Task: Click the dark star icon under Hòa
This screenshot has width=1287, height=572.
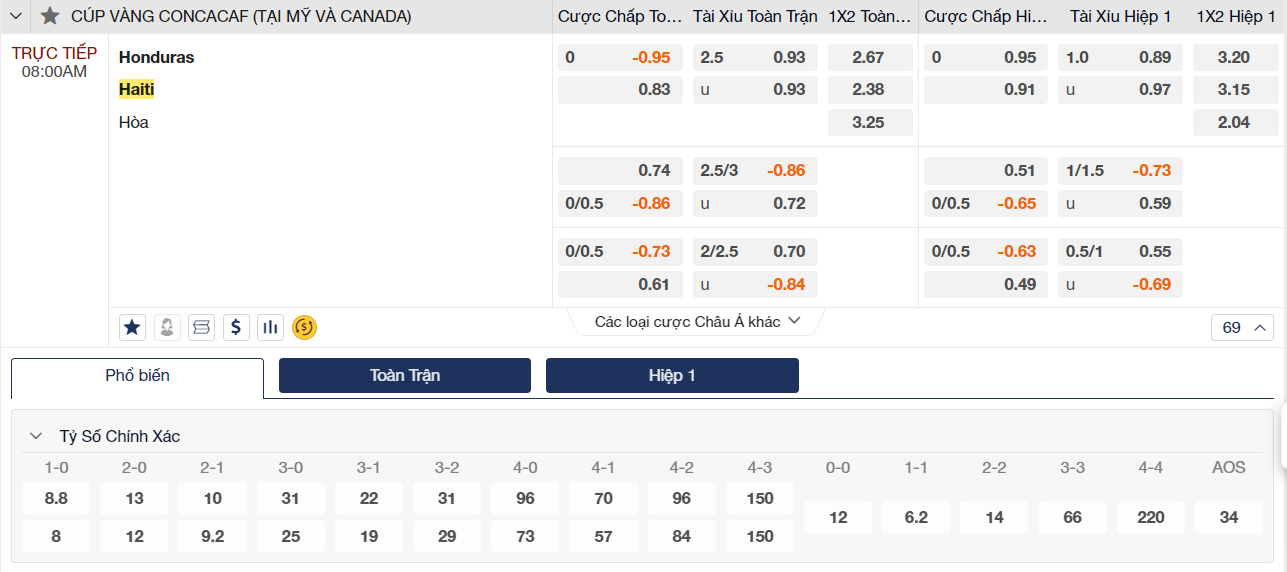Action: click(133, 327)
